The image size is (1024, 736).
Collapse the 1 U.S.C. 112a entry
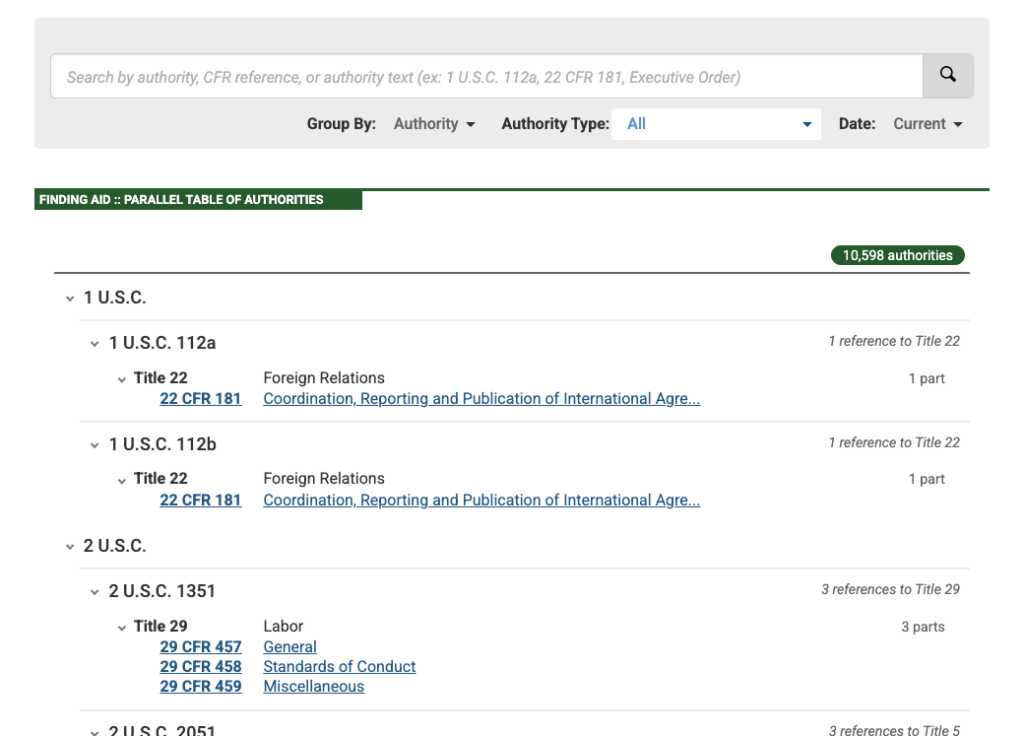tap(95, 344)
